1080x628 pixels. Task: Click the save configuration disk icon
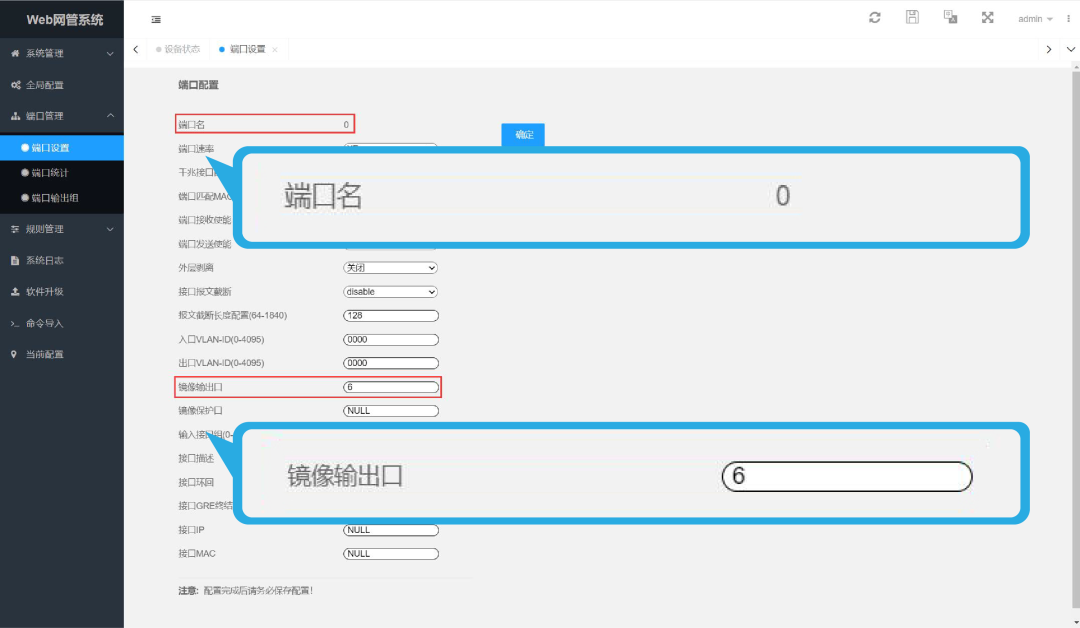click(x=912, y=17)
